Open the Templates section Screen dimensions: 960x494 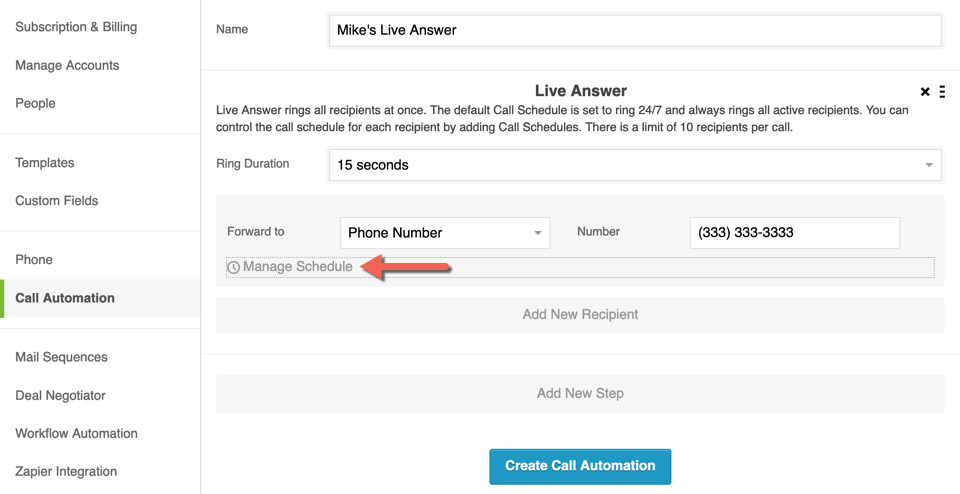tap(45, 163)
